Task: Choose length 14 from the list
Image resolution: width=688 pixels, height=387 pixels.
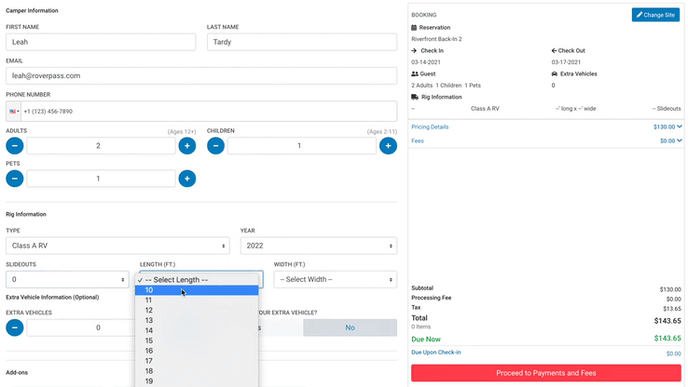Action: pos(197,330)
